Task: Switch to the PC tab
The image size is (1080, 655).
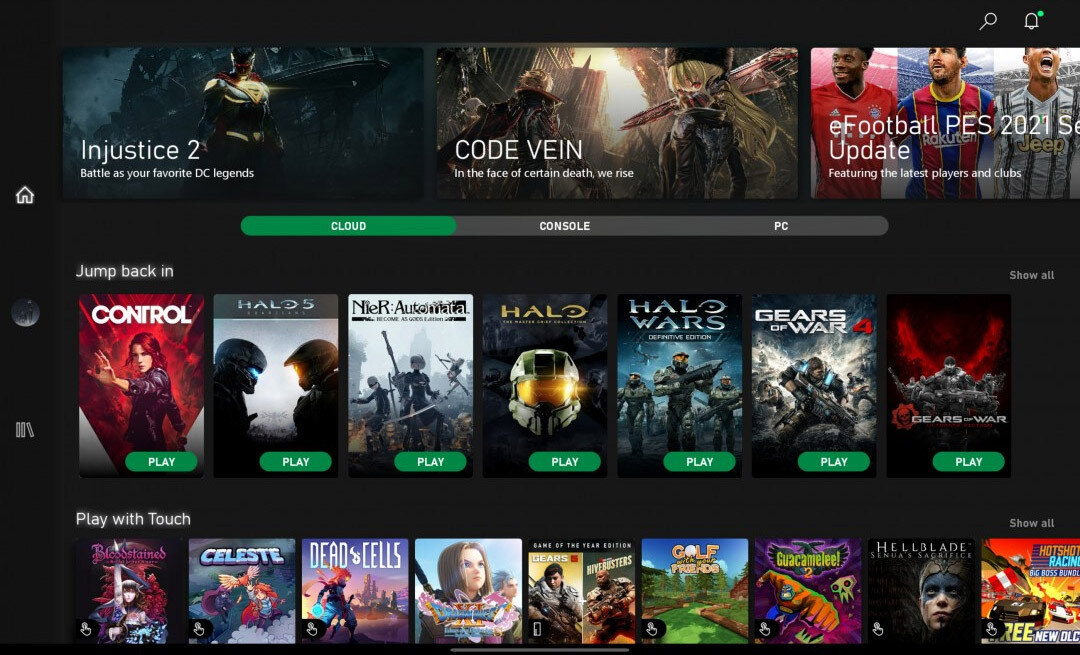Action: 781,226
